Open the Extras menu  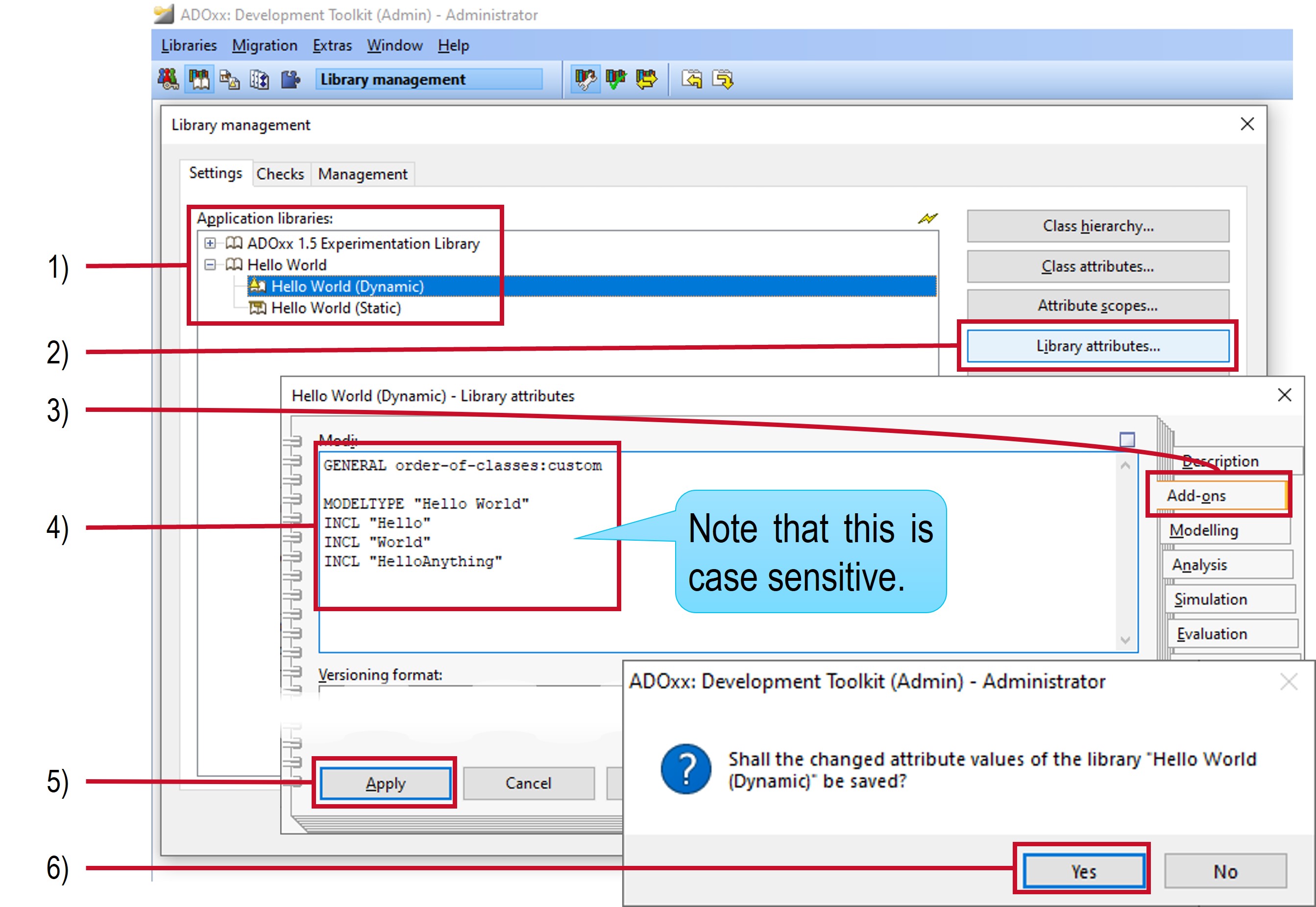coord(332,46)
